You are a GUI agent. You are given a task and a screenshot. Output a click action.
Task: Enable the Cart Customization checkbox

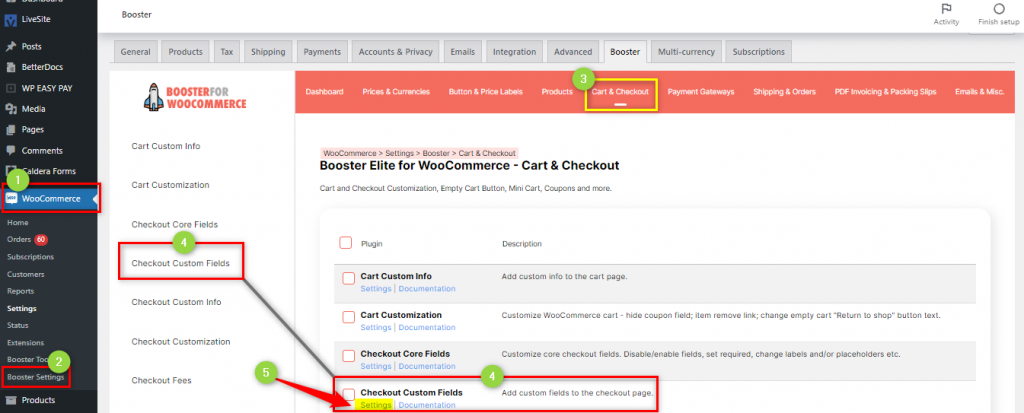click(x=349, y=318)
